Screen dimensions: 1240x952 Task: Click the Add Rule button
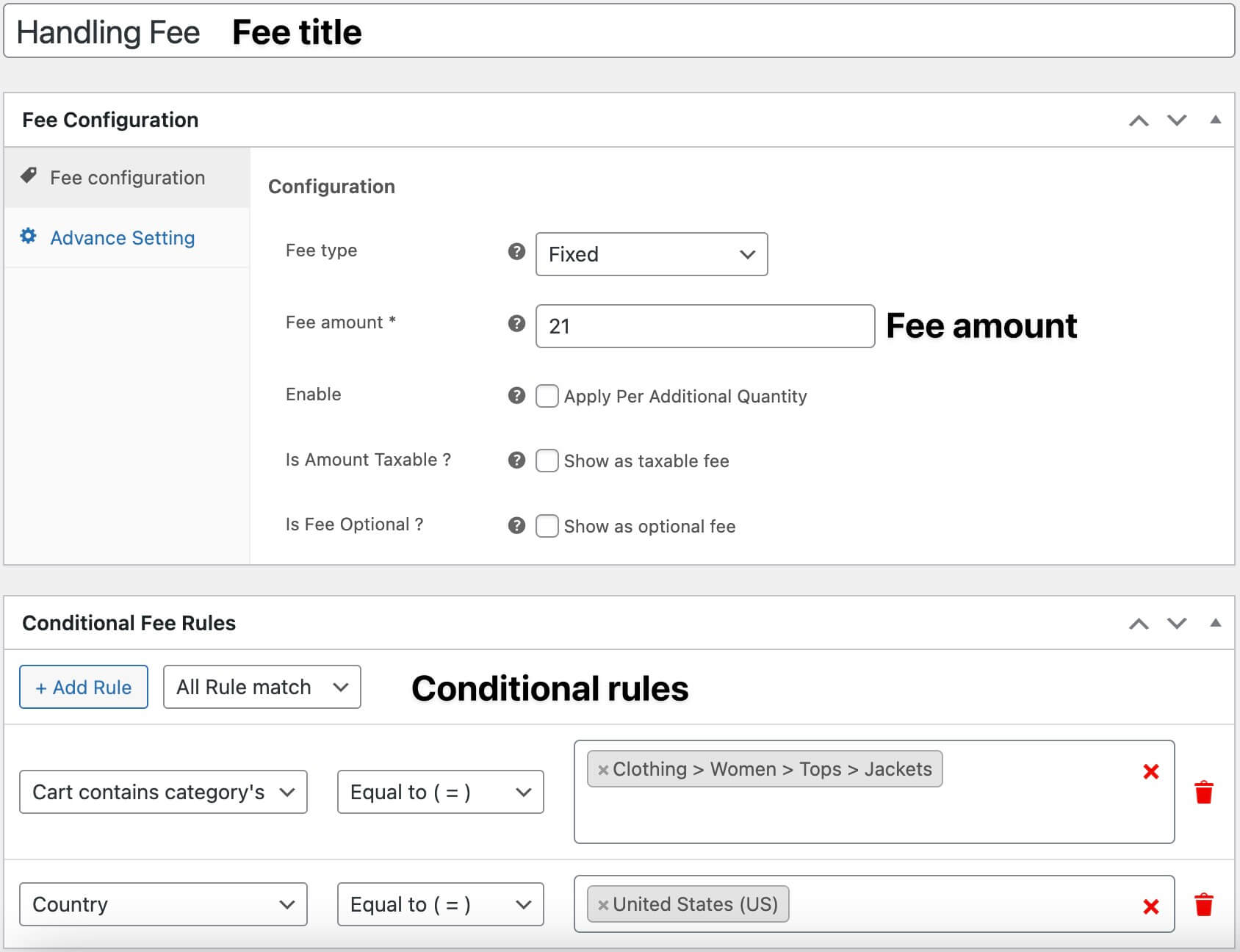[x=83, y=687]
